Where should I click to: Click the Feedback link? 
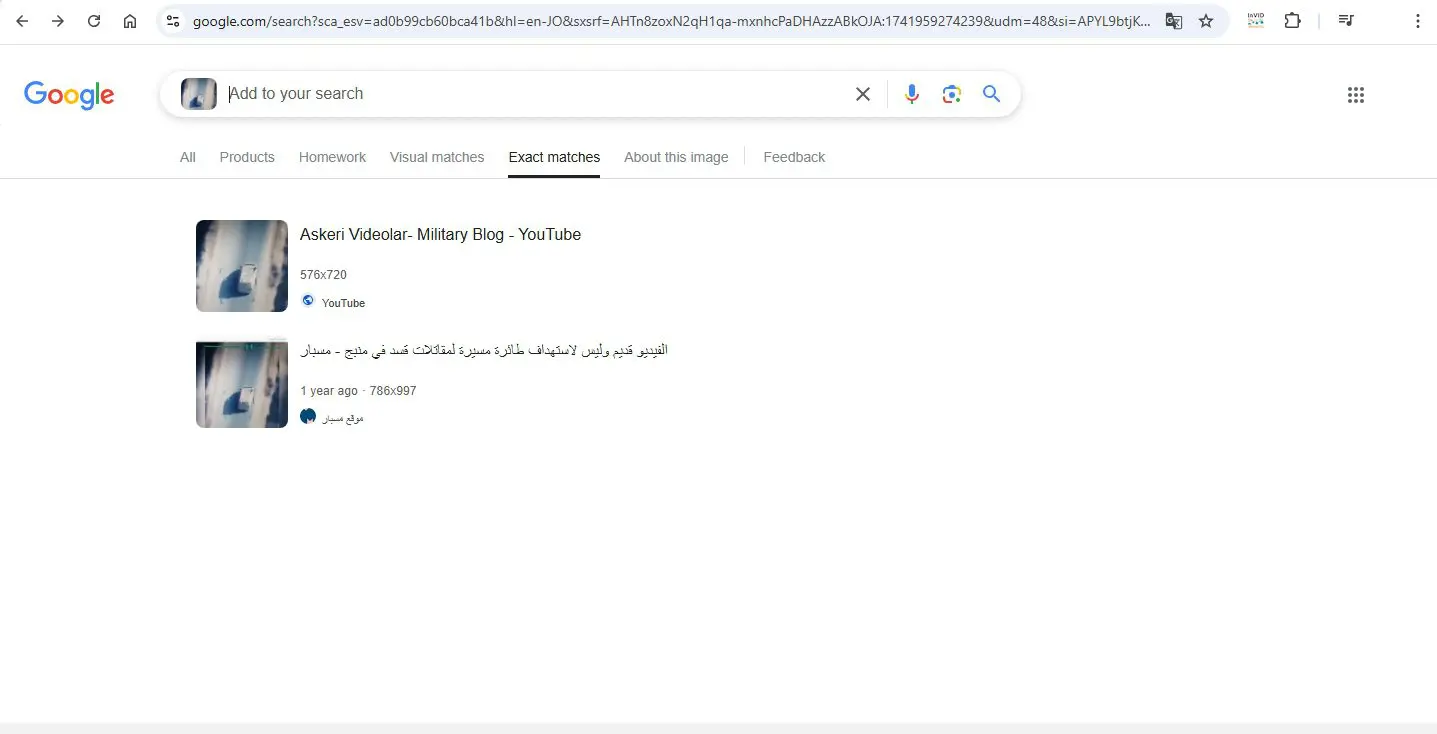point(794,157)
